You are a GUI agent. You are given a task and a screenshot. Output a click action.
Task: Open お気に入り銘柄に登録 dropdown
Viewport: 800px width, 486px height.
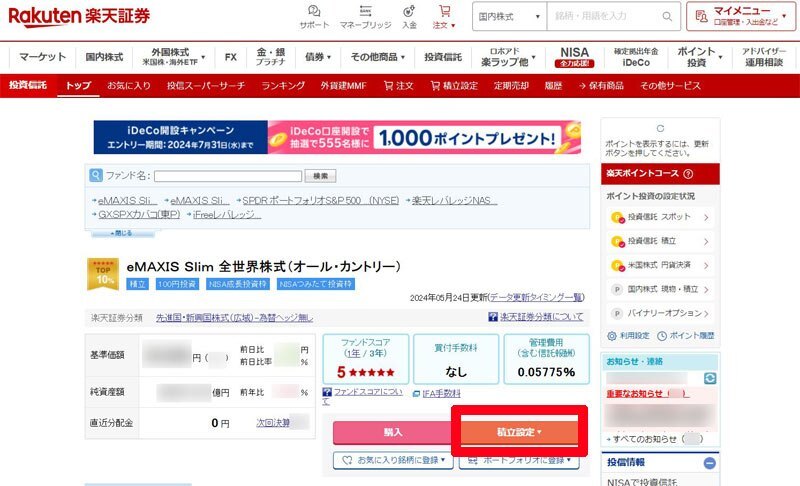tap(393, 460)
